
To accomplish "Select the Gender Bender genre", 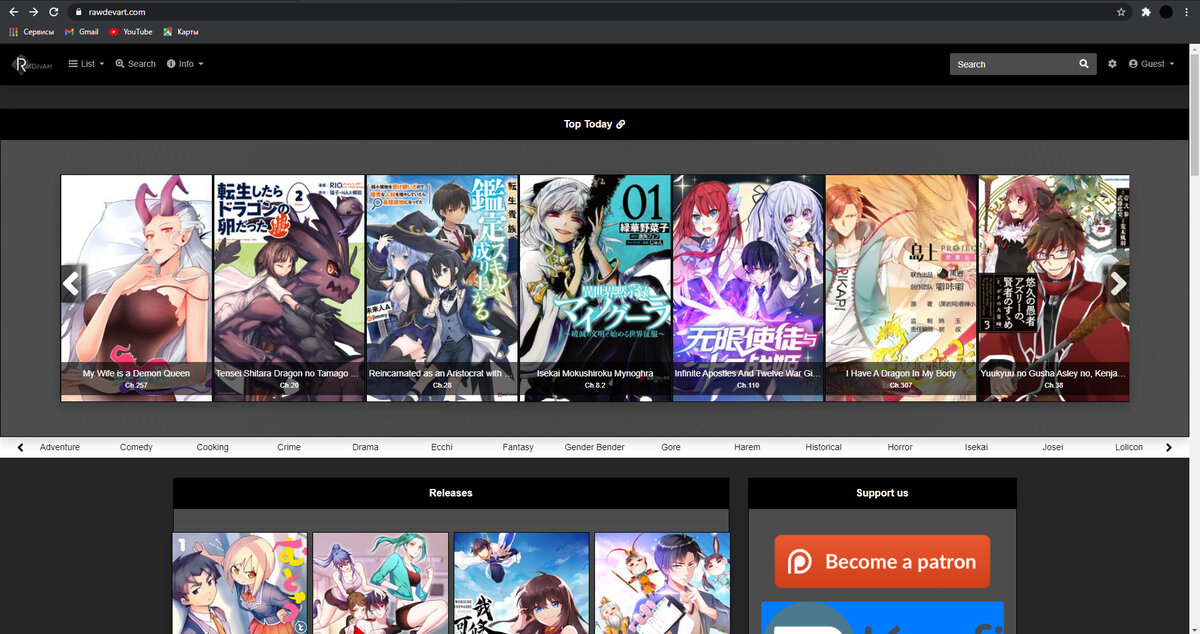I will [x=595, y=447].
